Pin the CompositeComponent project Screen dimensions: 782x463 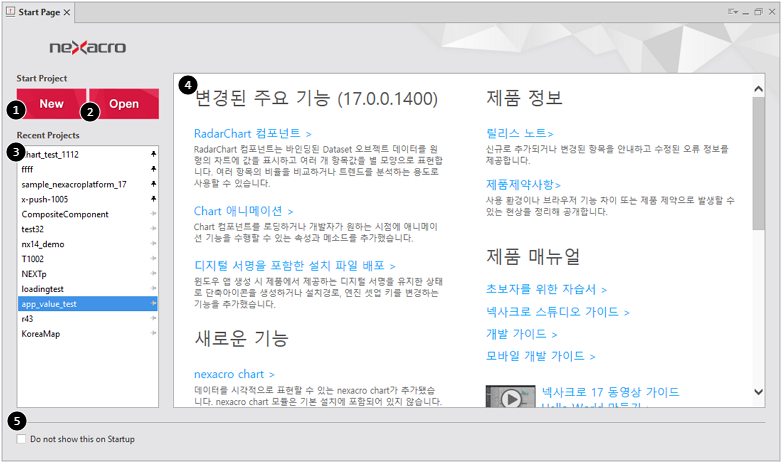154,214
